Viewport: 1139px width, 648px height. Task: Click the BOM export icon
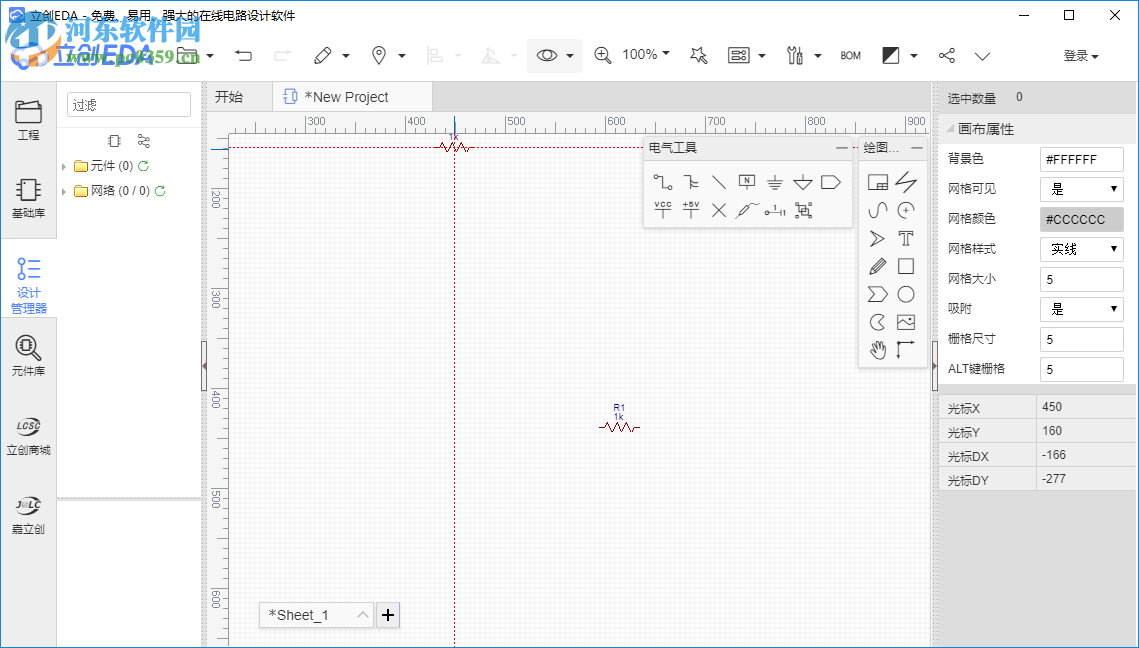click(x=850, y=56)
